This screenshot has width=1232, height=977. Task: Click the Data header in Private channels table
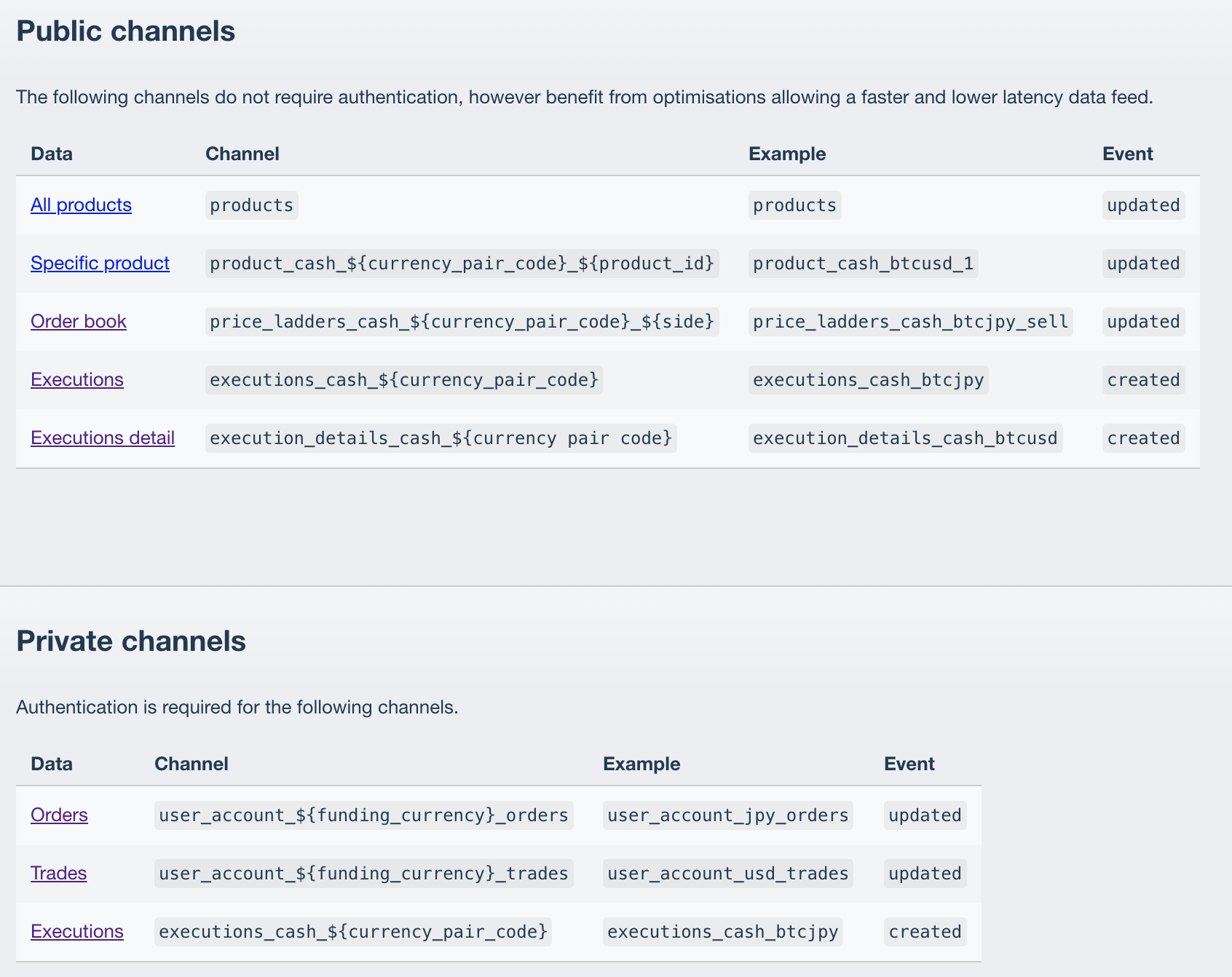[52, 764]
